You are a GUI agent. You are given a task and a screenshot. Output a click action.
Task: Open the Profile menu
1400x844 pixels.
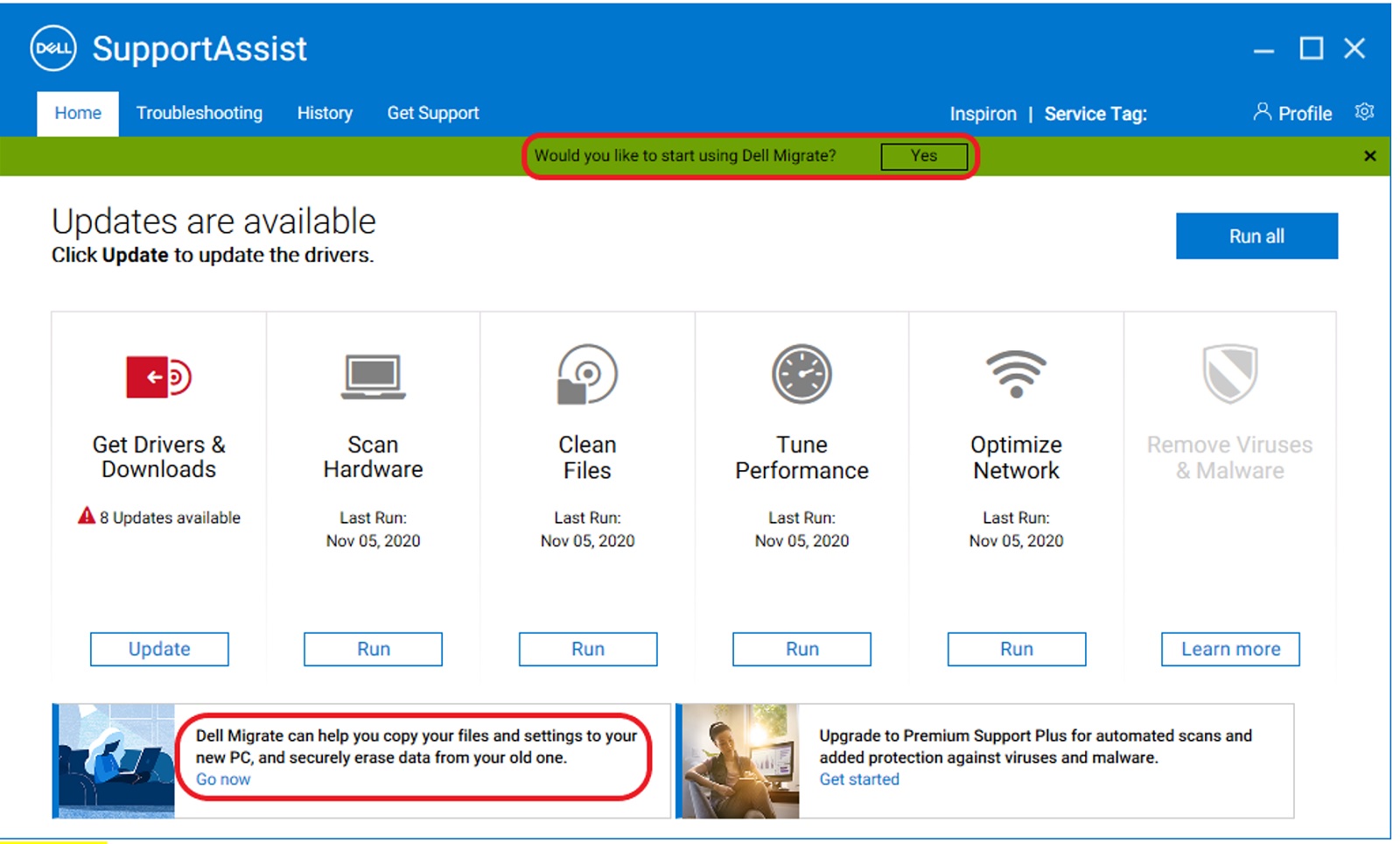[1292, 113]
